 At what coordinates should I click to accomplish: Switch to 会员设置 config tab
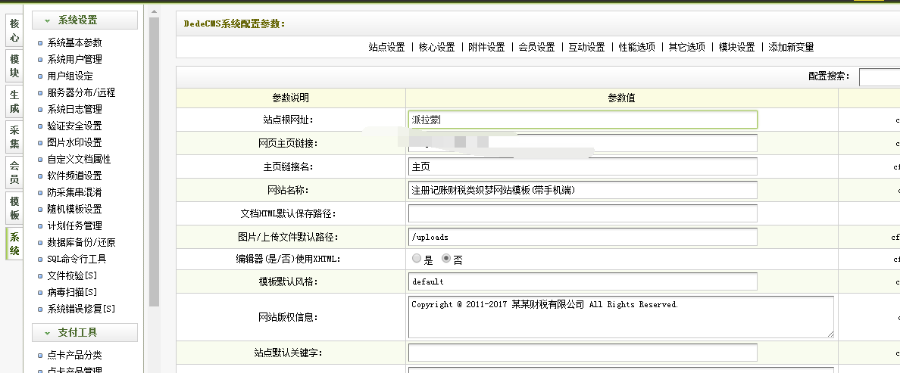pos(537,48)
